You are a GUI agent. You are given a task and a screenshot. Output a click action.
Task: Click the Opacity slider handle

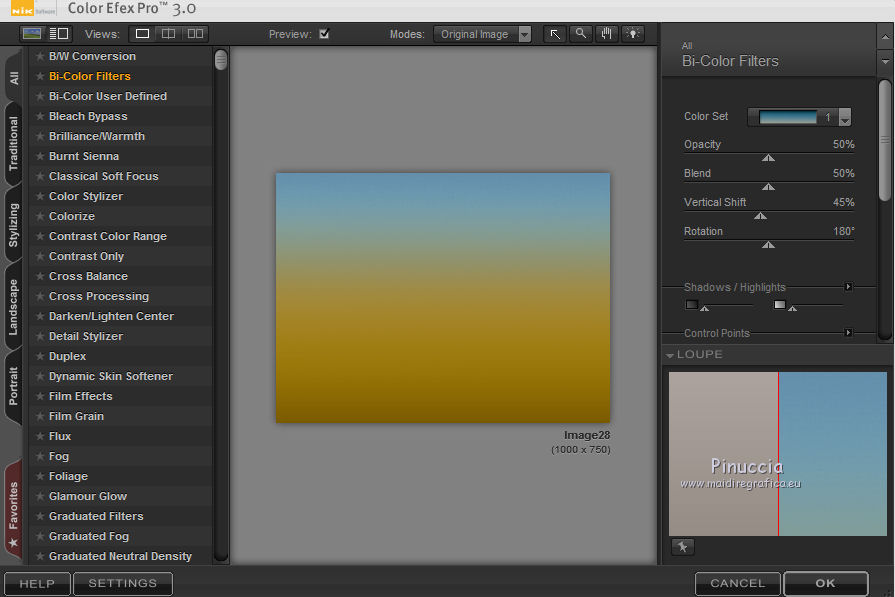point(768,157)
